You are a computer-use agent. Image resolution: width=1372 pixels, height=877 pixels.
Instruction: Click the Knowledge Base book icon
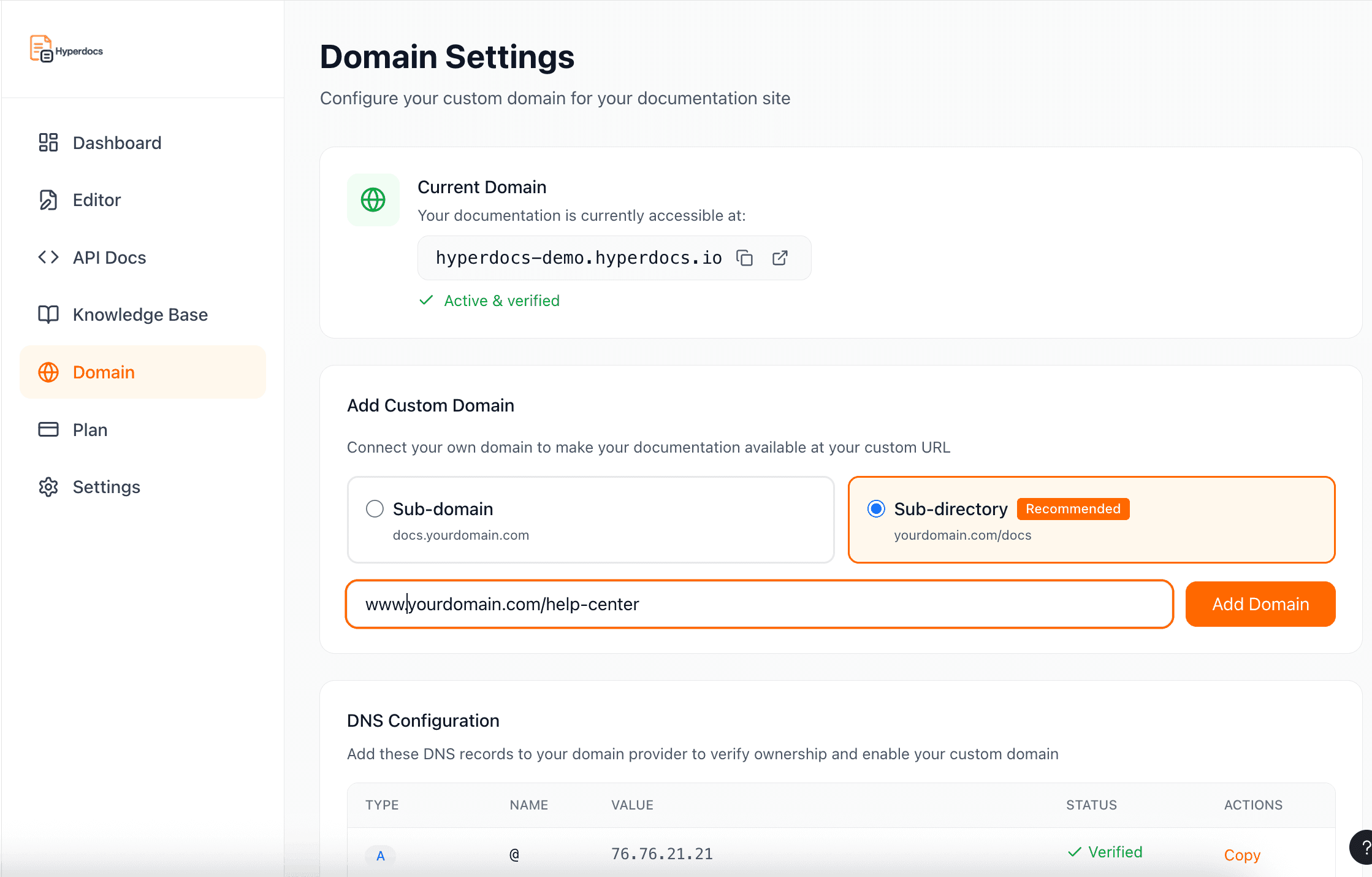pyautogui.click(x=48, y=315)
